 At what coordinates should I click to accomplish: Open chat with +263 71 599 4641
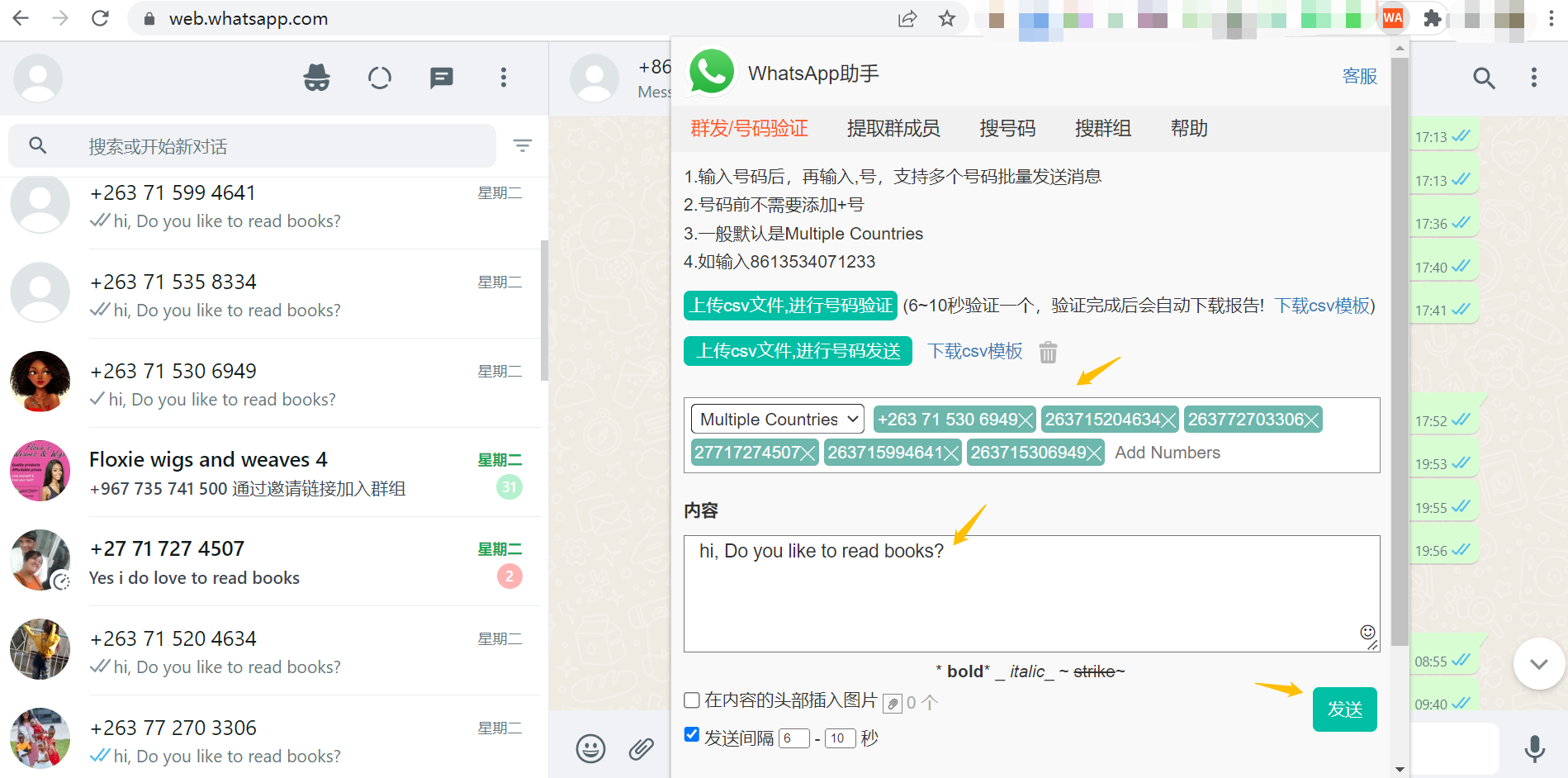click(x=274, y=206)
